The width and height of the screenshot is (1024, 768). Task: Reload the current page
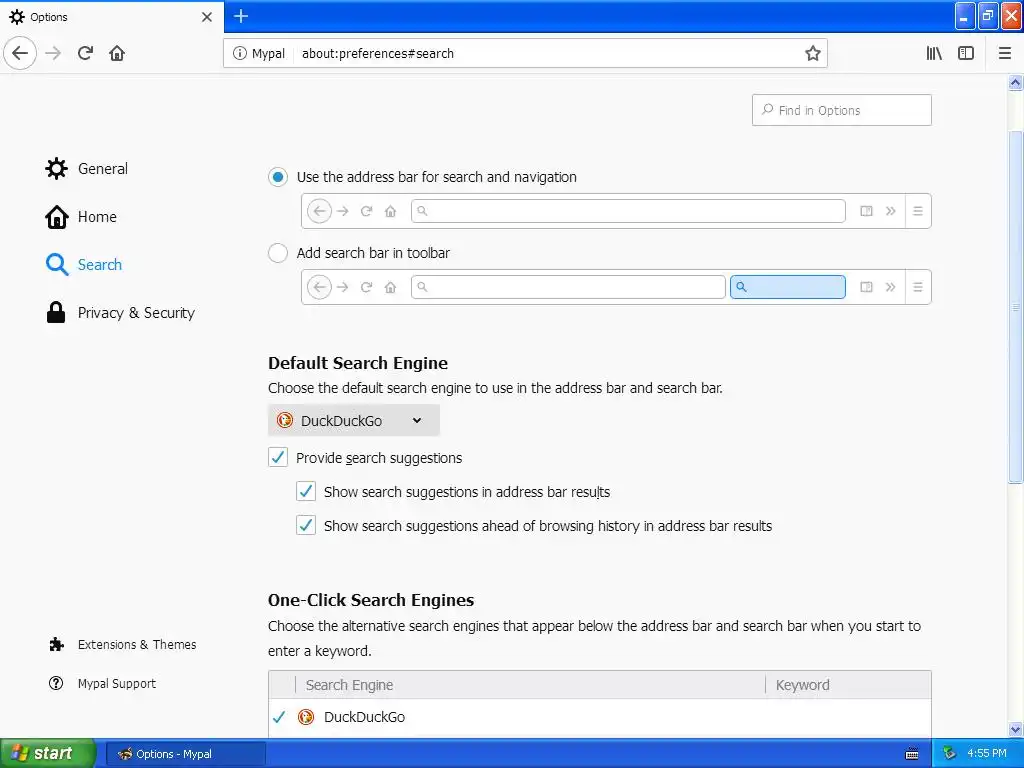pyautogui.click(x=86, y=53)
